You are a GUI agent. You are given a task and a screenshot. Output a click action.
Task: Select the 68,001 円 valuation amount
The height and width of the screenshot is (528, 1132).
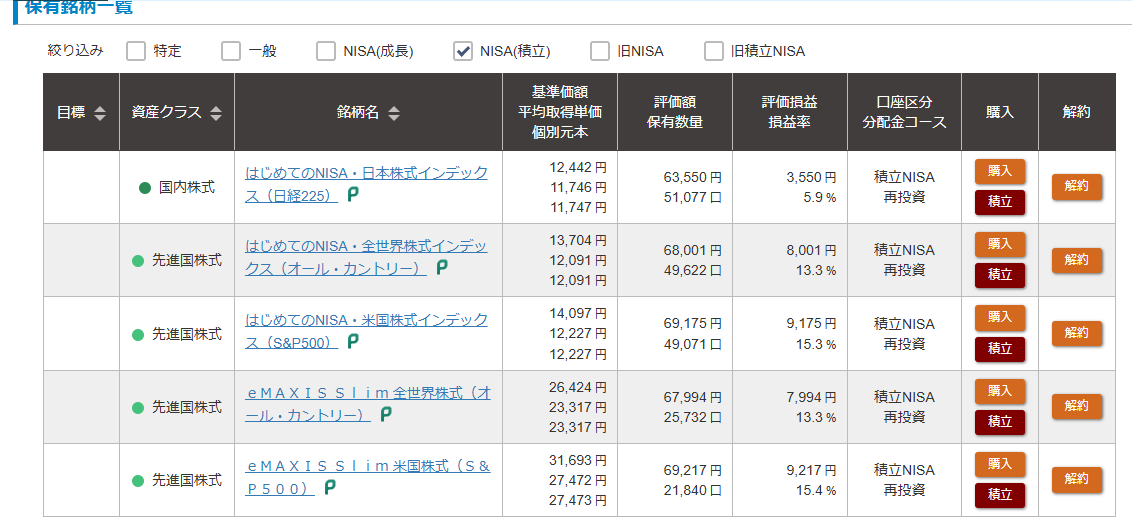pos(692,251)
